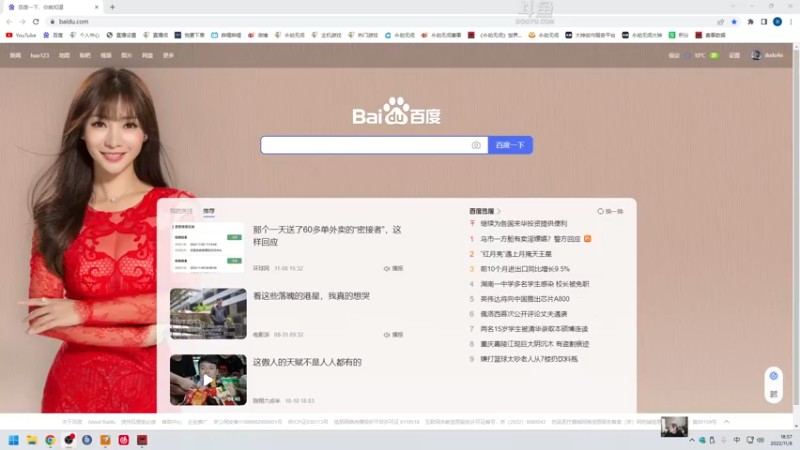
Task: Open article 看这些落魄的港星
Action: (311, 296)
